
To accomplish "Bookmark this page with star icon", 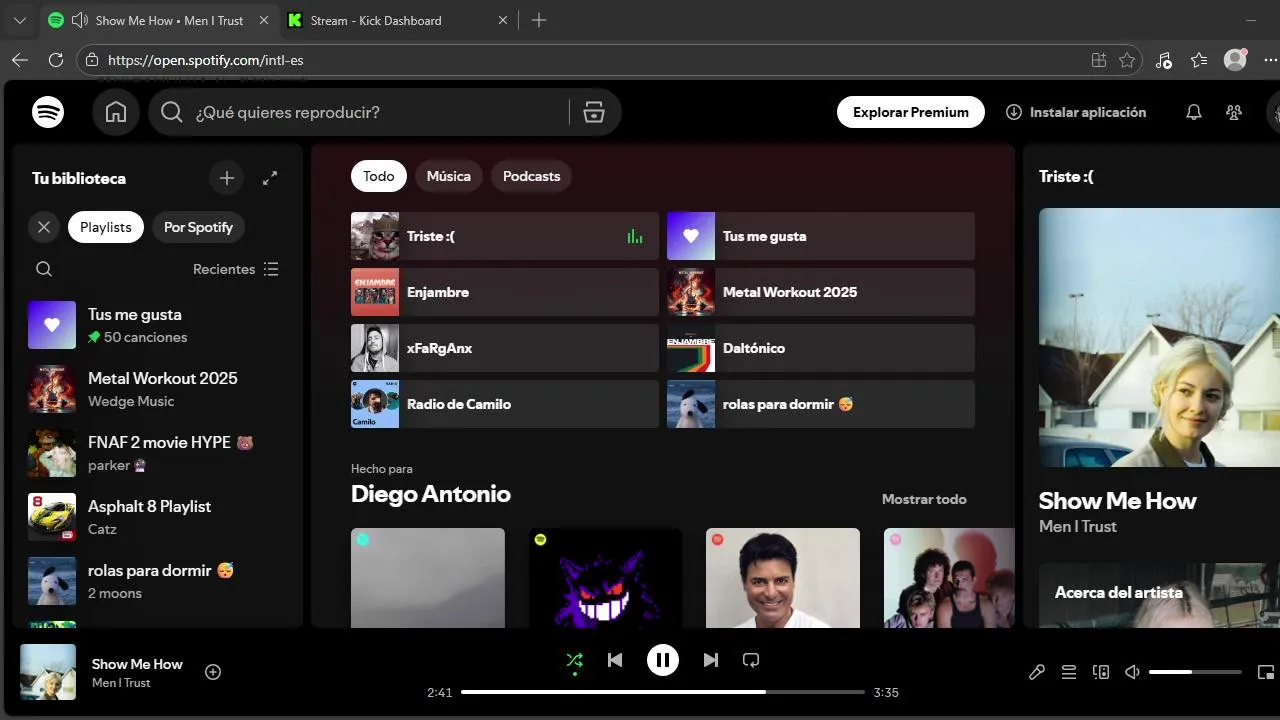I will (x=1127, y=60).
